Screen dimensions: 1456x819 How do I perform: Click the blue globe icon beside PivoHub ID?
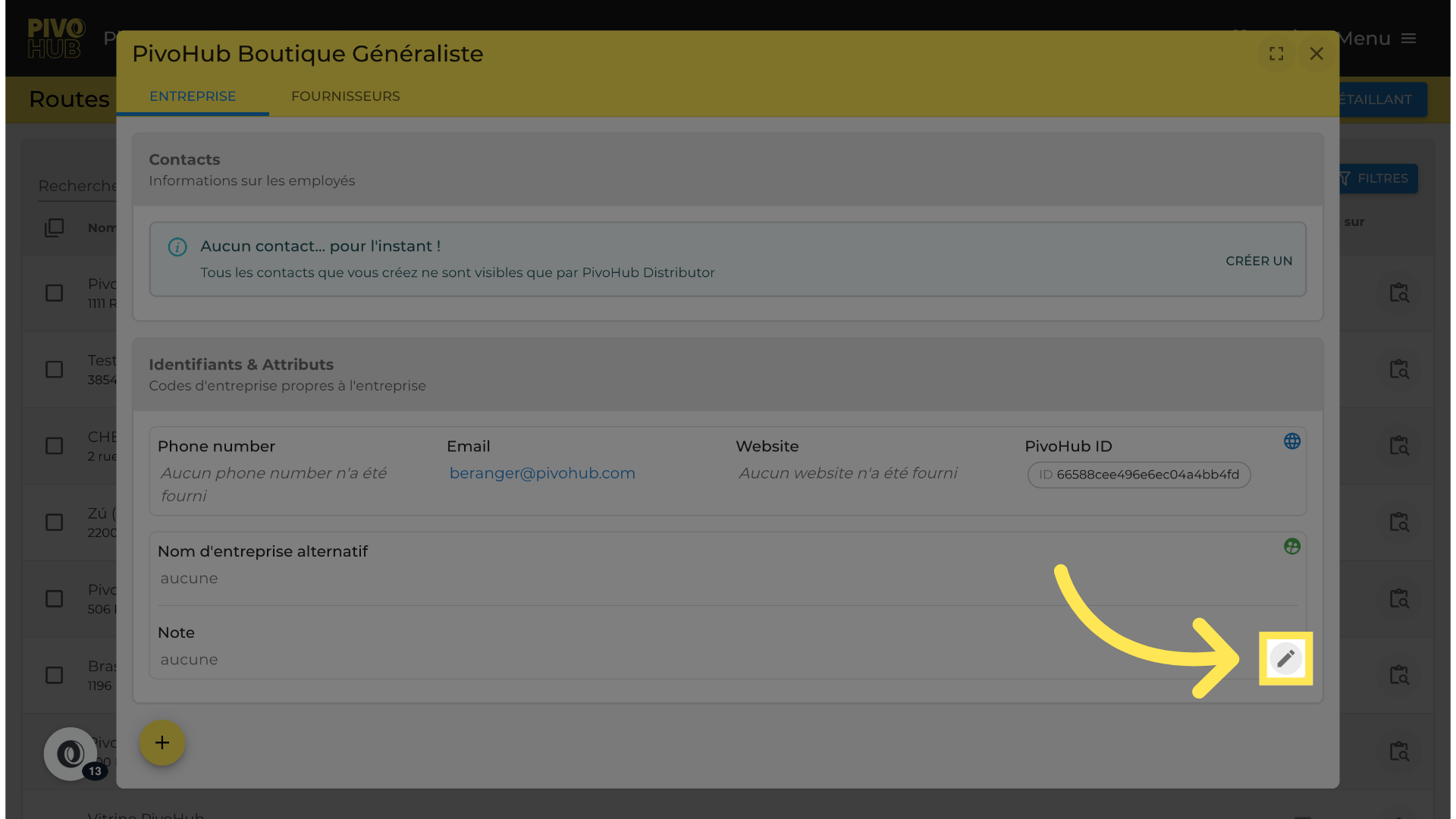coord(1292,441)
